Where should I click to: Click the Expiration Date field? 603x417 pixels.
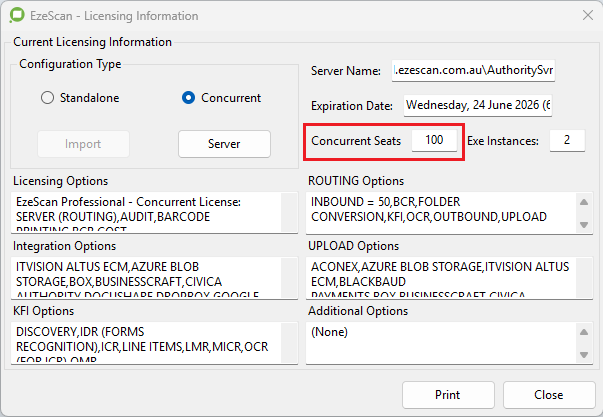click(478, 105)
